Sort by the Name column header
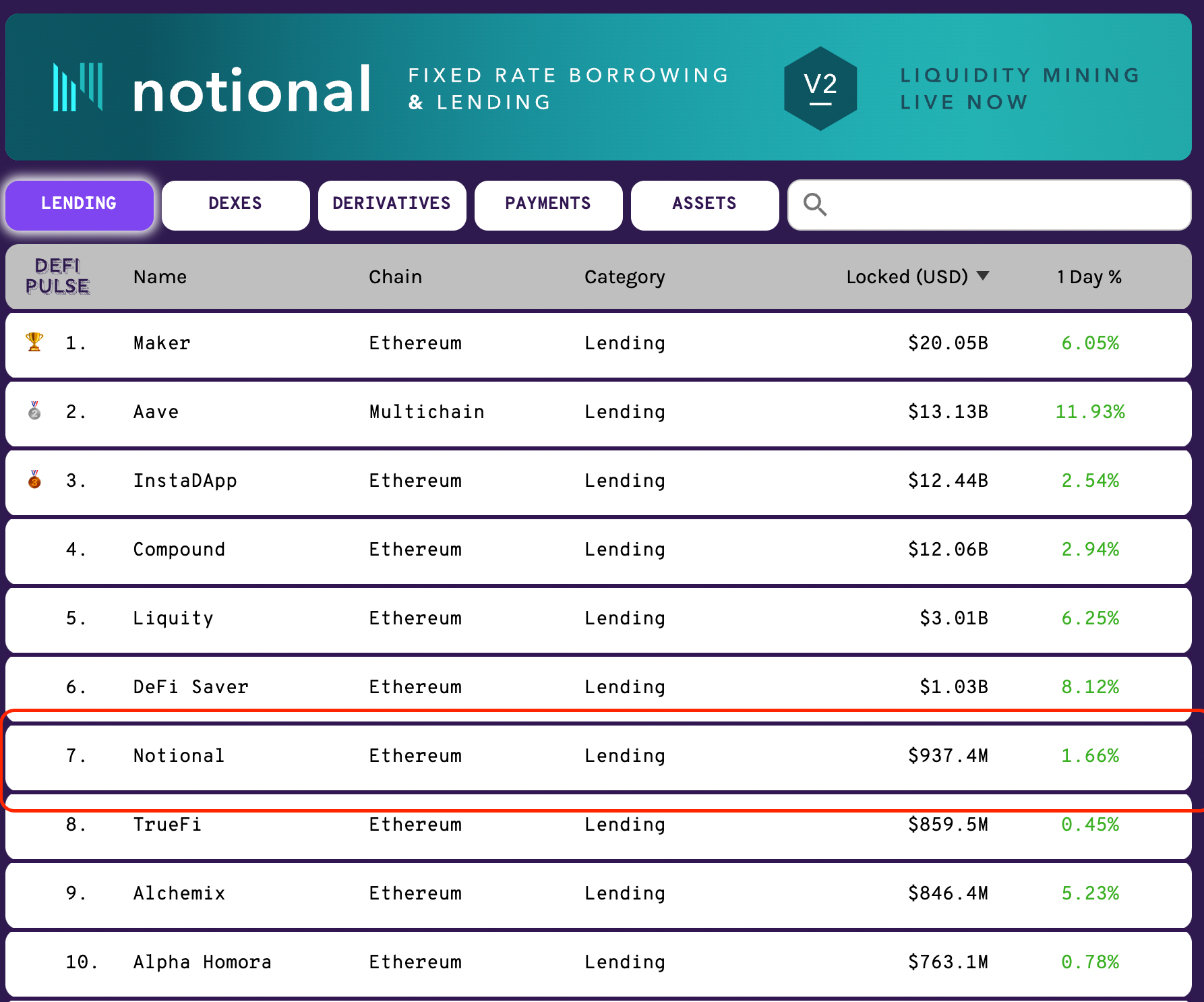Viewport: 1204px width, 1002px height. click(x=160, y=276)
